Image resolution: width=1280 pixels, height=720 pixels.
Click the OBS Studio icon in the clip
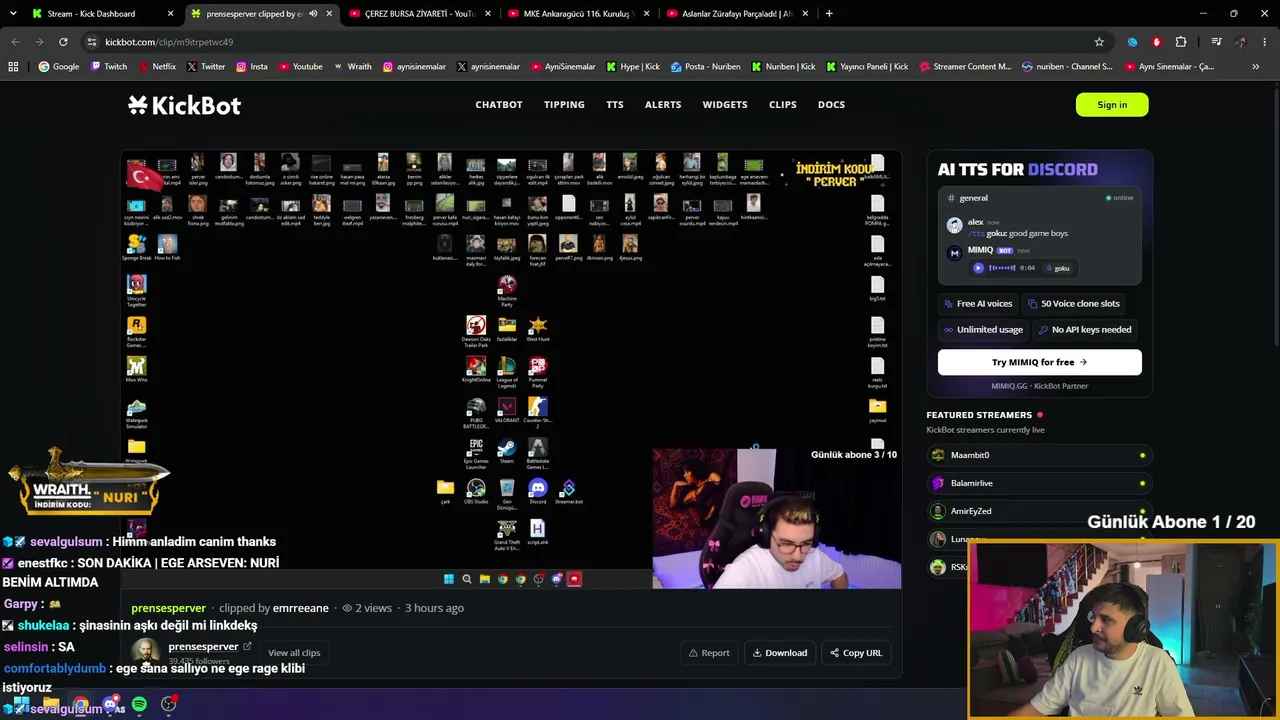tap(476, 491)
